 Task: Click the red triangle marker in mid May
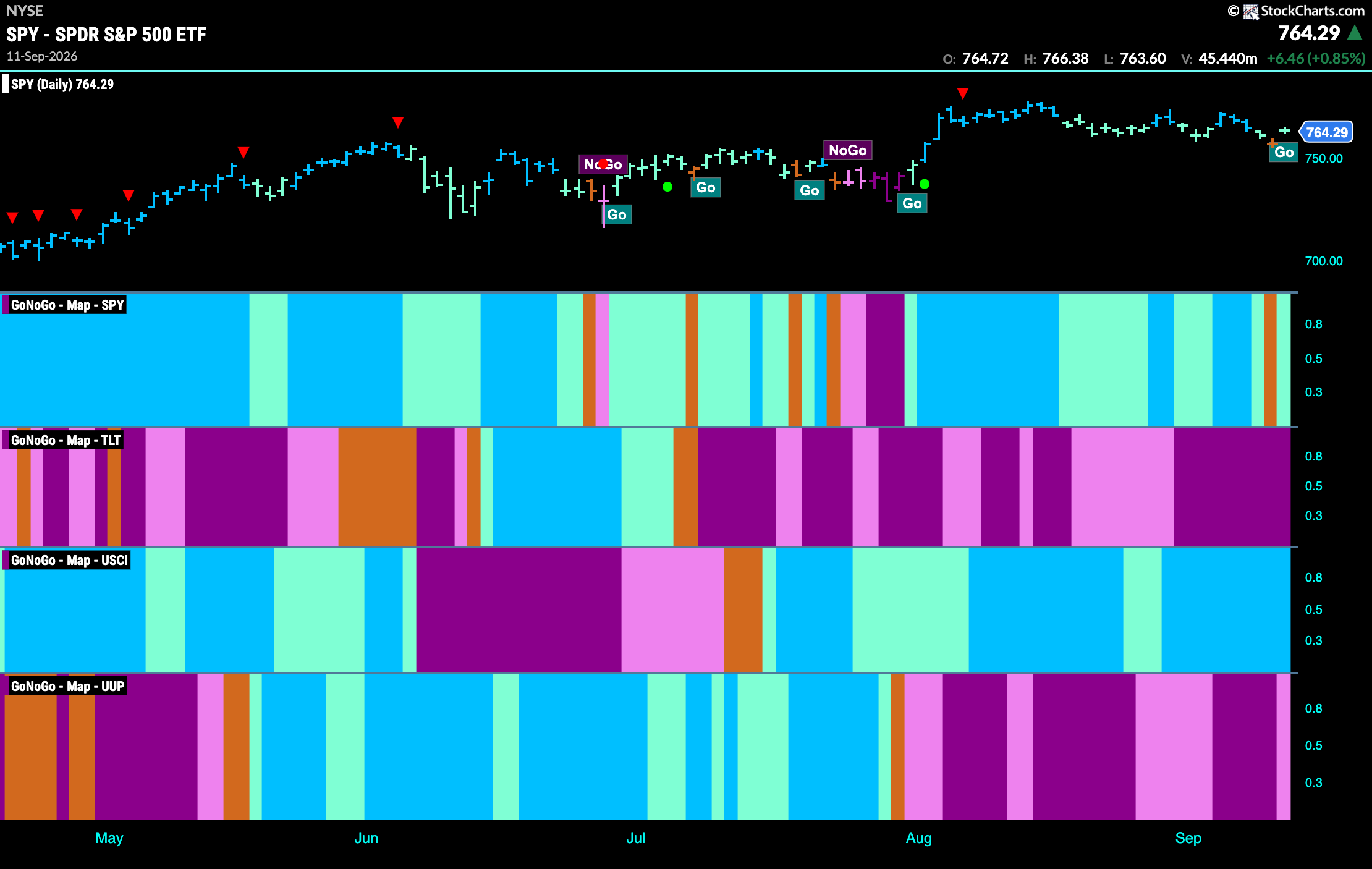click(243, 153)
